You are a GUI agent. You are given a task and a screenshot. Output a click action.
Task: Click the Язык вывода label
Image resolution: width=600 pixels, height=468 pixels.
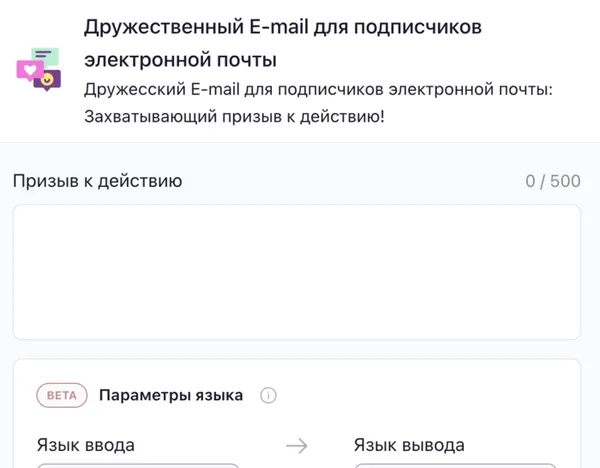[x=409, y=445]
